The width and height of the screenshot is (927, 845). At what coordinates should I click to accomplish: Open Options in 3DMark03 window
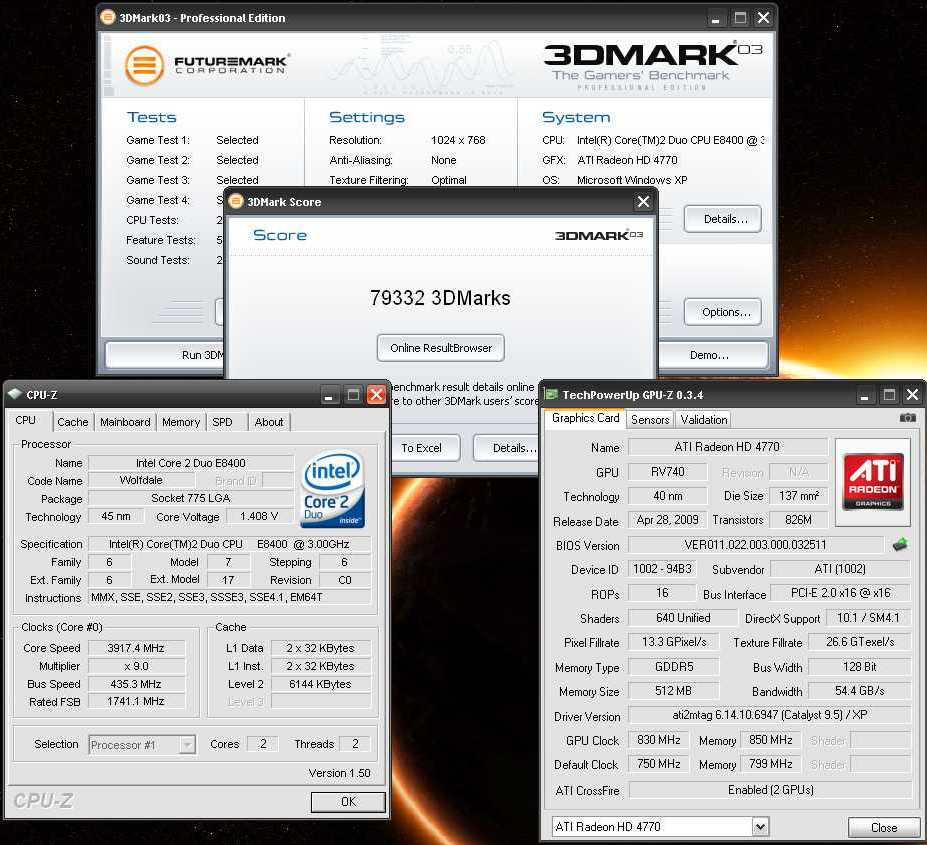pyautogui.click(x=722, y=312)
